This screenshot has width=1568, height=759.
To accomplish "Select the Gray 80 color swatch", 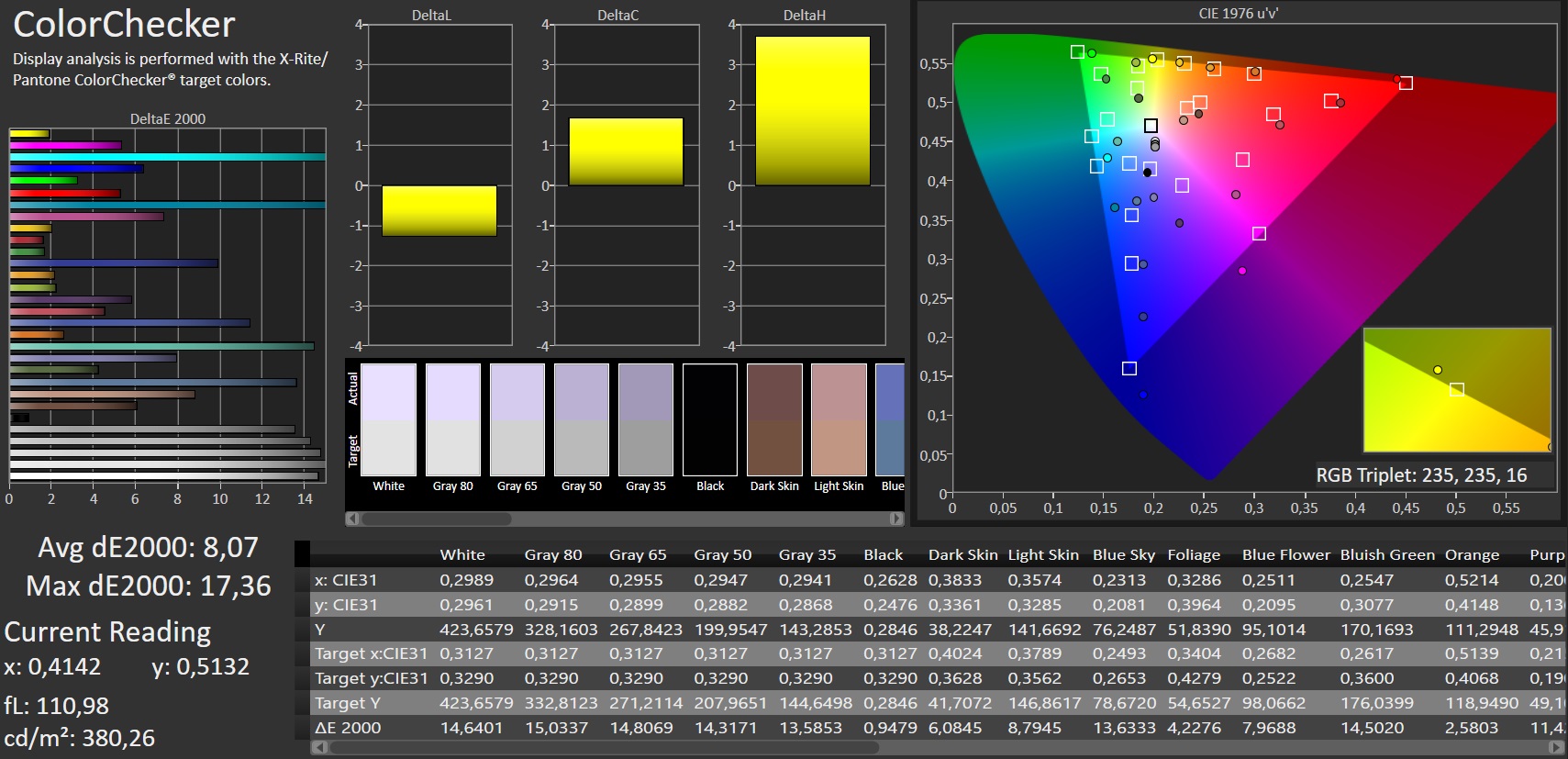I will pos(453,419).
